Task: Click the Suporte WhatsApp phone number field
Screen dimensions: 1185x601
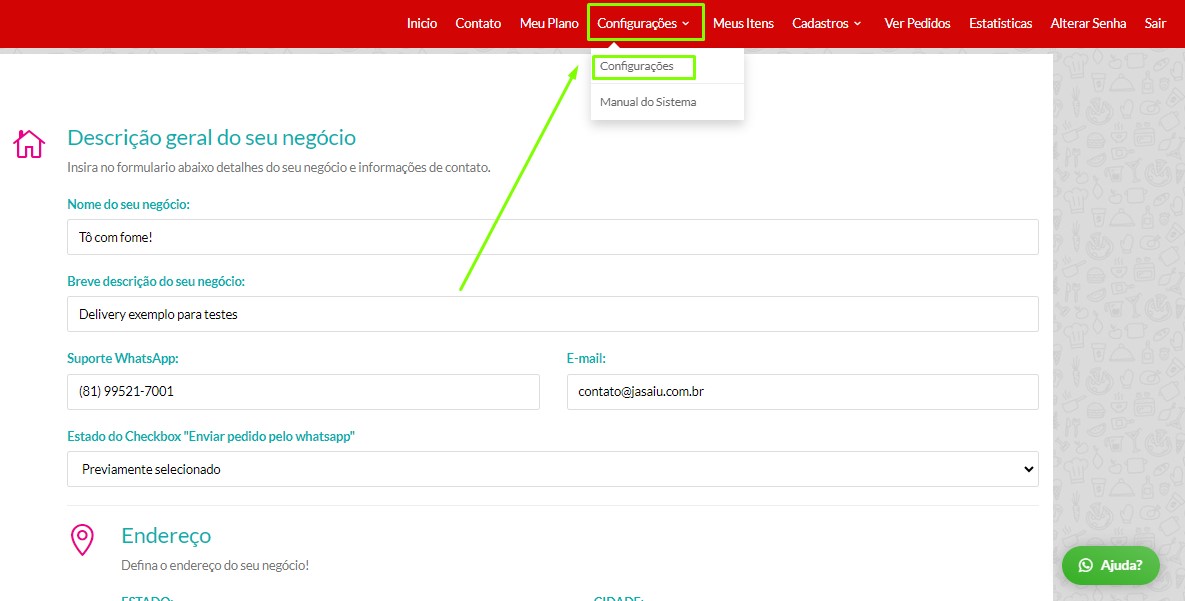Action: pos(303,392)
